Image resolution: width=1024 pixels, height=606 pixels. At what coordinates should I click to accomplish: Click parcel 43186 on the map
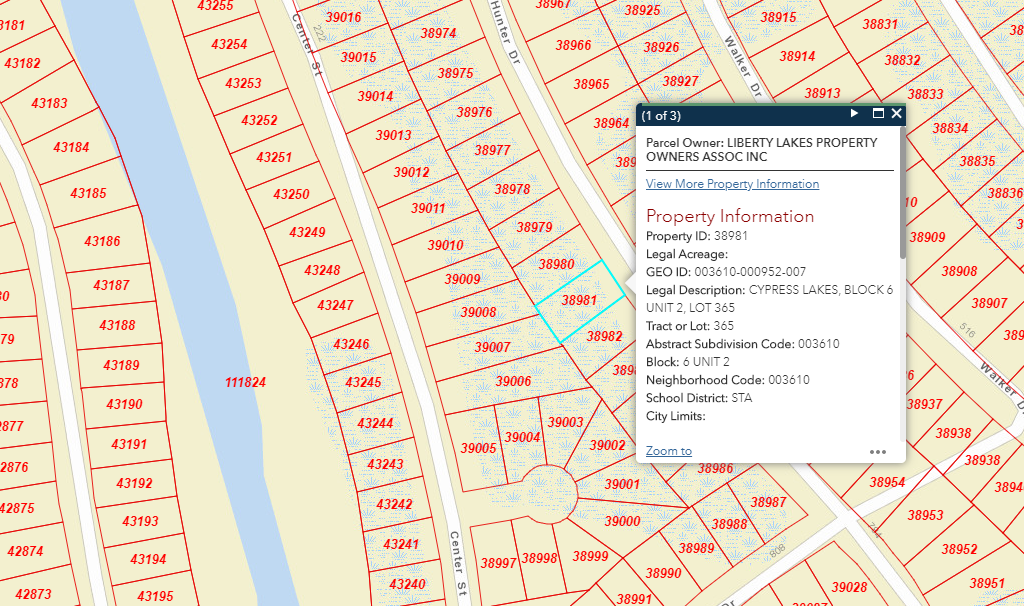102,241
